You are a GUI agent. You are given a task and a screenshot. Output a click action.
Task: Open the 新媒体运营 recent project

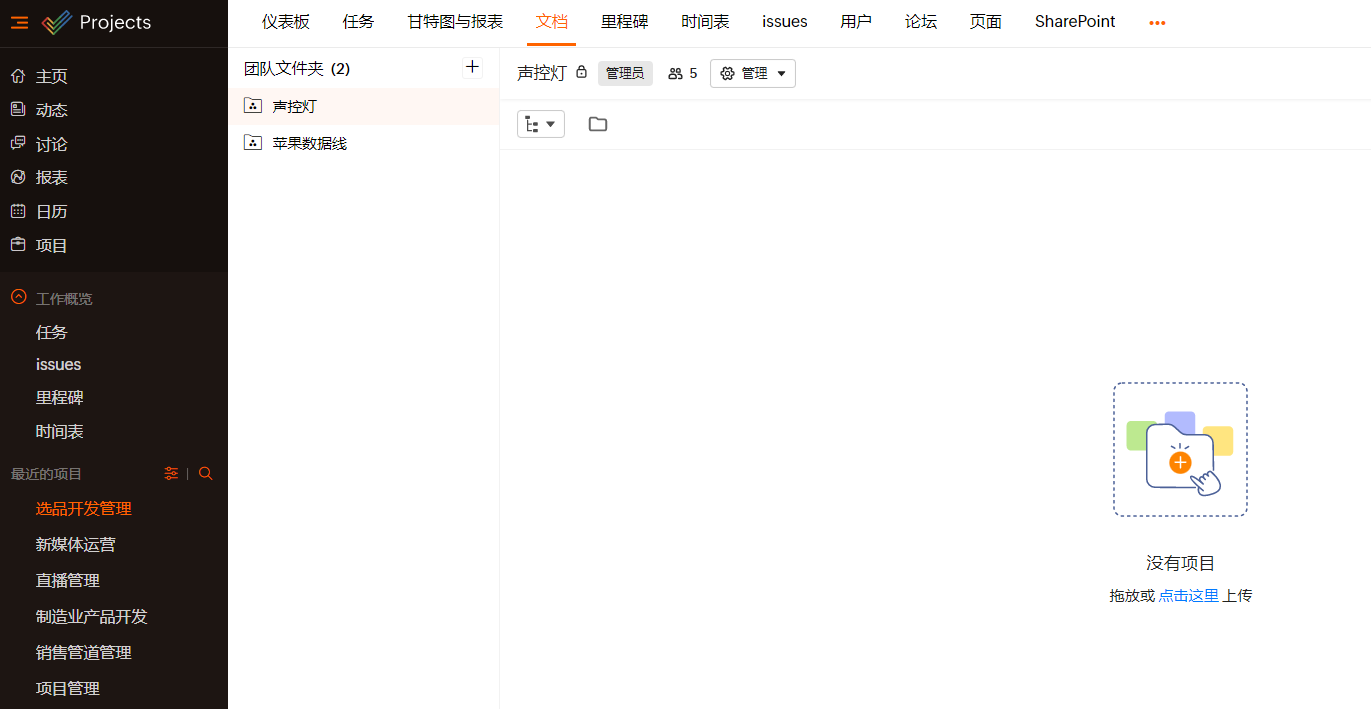pyautogui.click(x=76, y=545)
